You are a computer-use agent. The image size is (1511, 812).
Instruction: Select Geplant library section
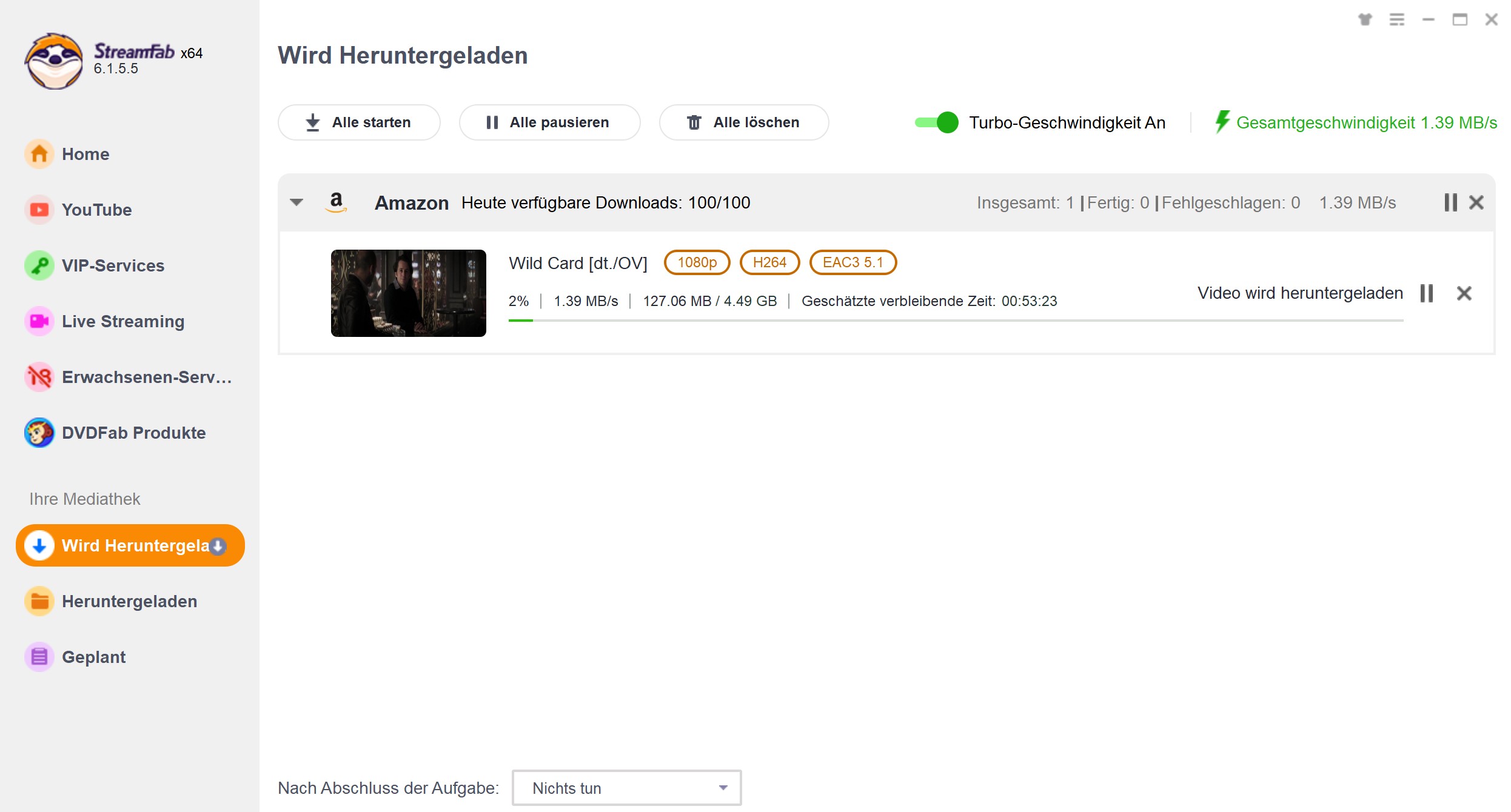(x=93, y=657)
